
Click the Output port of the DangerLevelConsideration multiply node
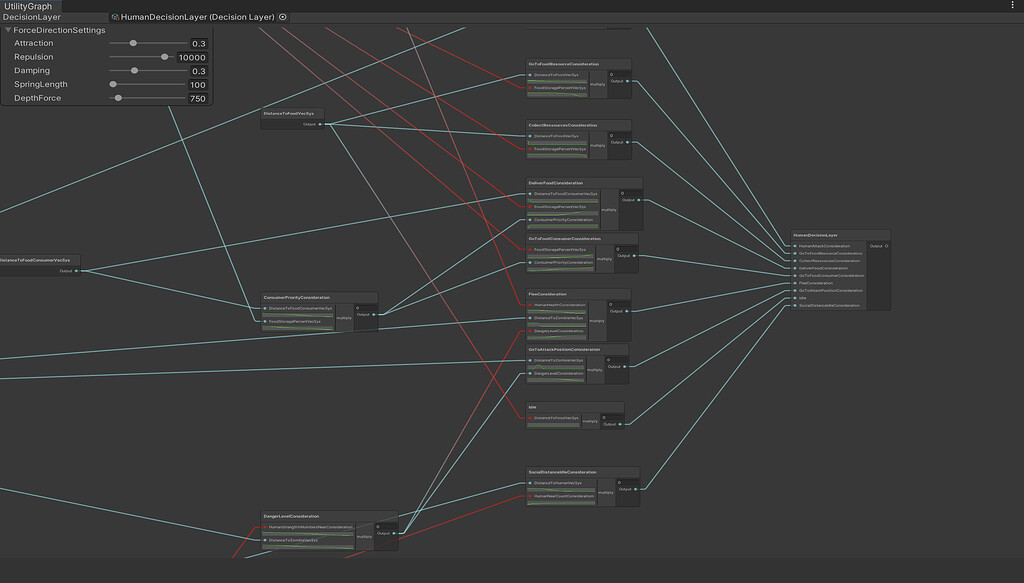(394, 533)
